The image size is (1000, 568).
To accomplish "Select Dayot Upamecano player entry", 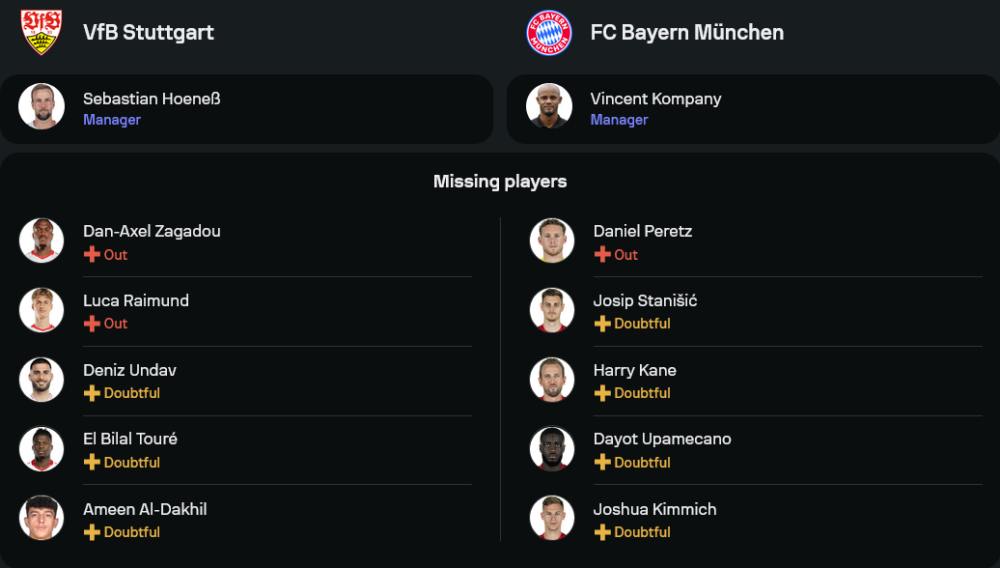I will [756, 450].
